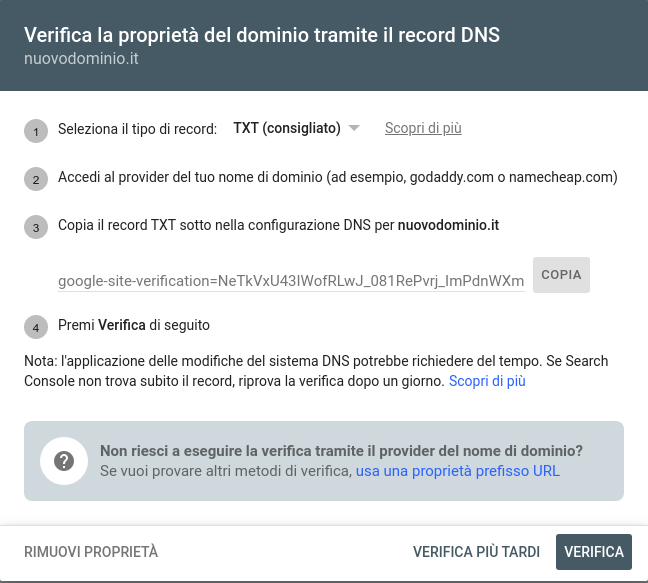Choose VERIFICA PIÙ TARDI
The width and height of the screenshot is (648, 583).
click(x=476, y=552)
